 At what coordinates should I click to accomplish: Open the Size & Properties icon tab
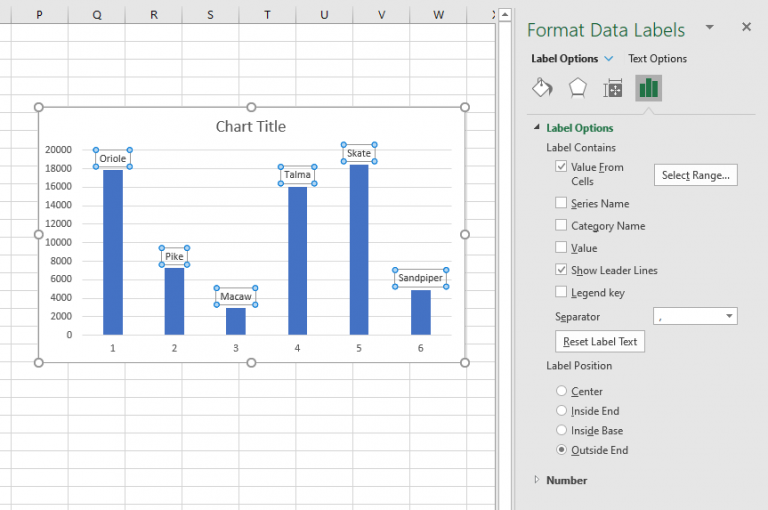tap(613, 88)
